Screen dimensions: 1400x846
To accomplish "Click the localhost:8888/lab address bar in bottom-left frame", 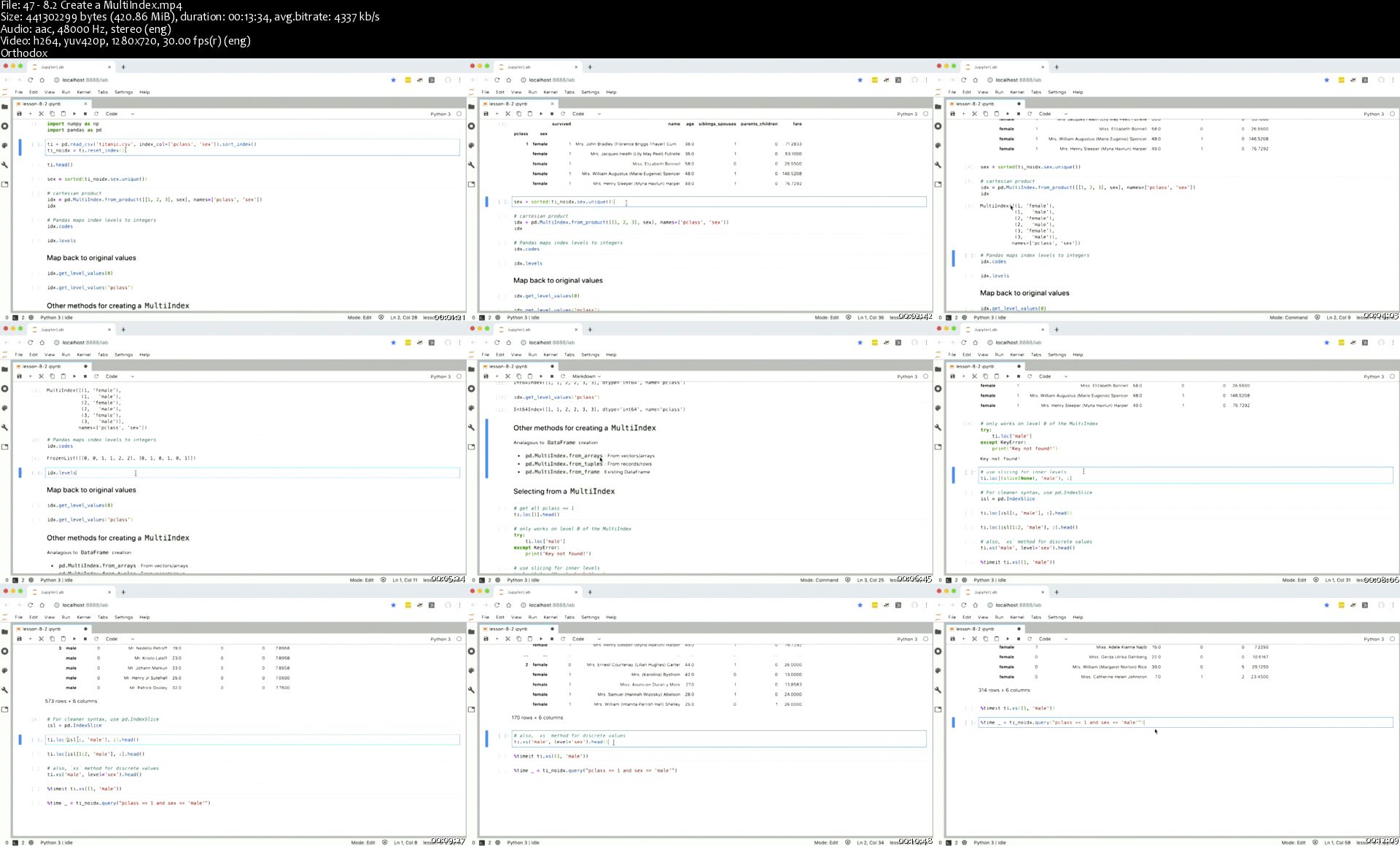I will [x=85, y=605].
